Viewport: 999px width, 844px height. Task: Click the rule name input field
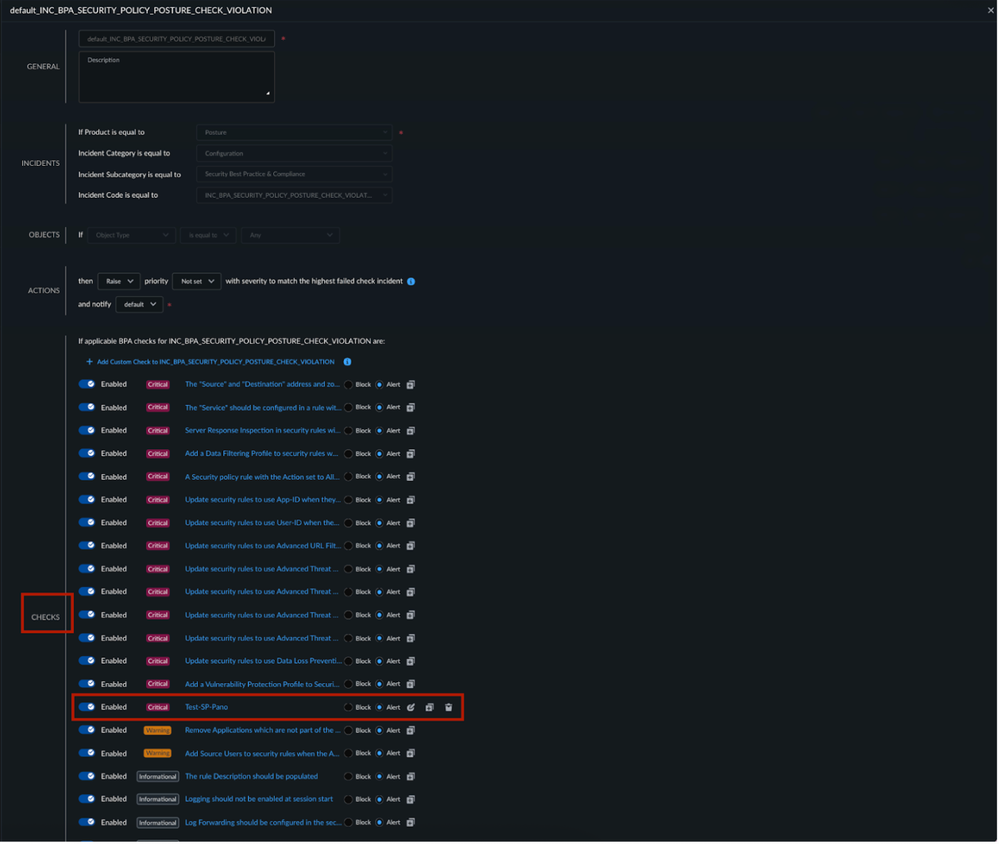[x=176, y=39]
